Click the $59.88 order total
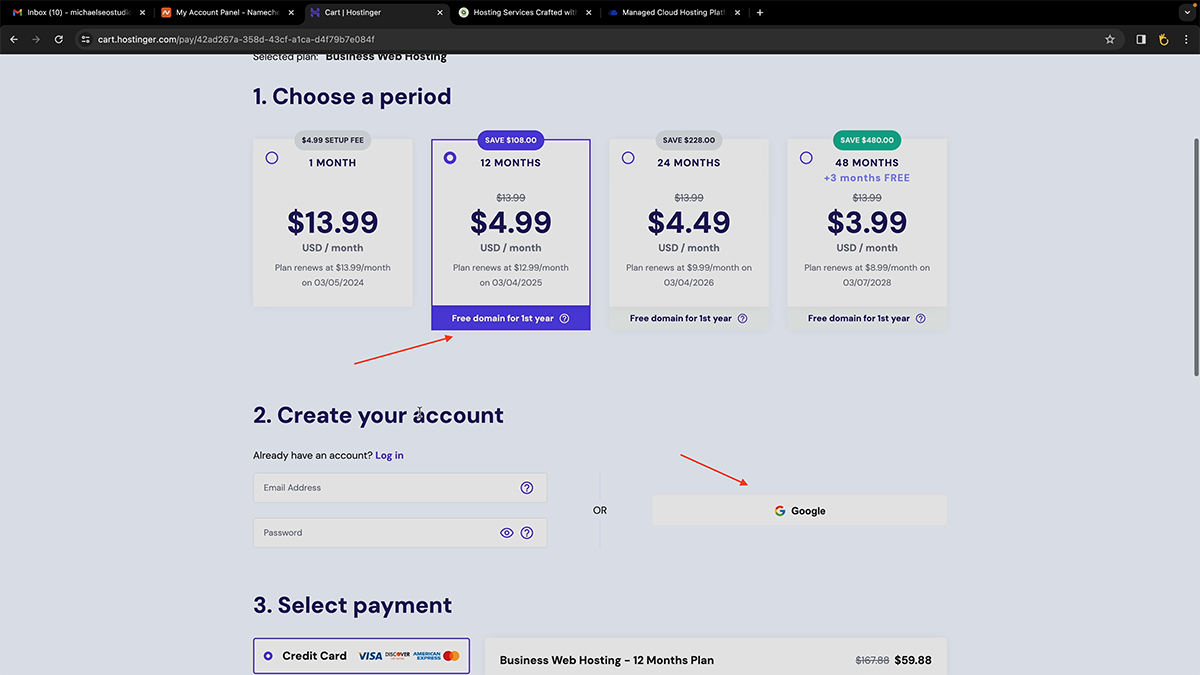The width and height of the screenshot is (1200, 675). click(x=911, y=660)
